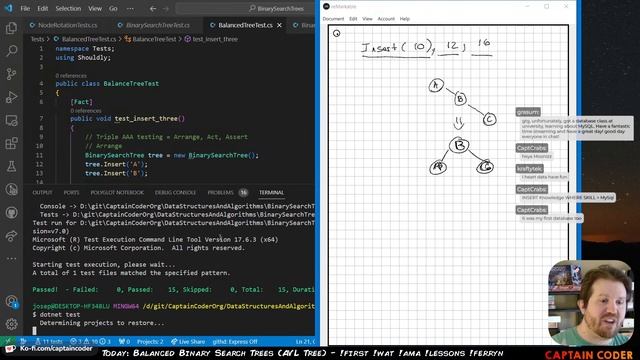Open the Edit menu in reMarkable
The width and height of the screenshot is (640, 360).
(353, 19)
